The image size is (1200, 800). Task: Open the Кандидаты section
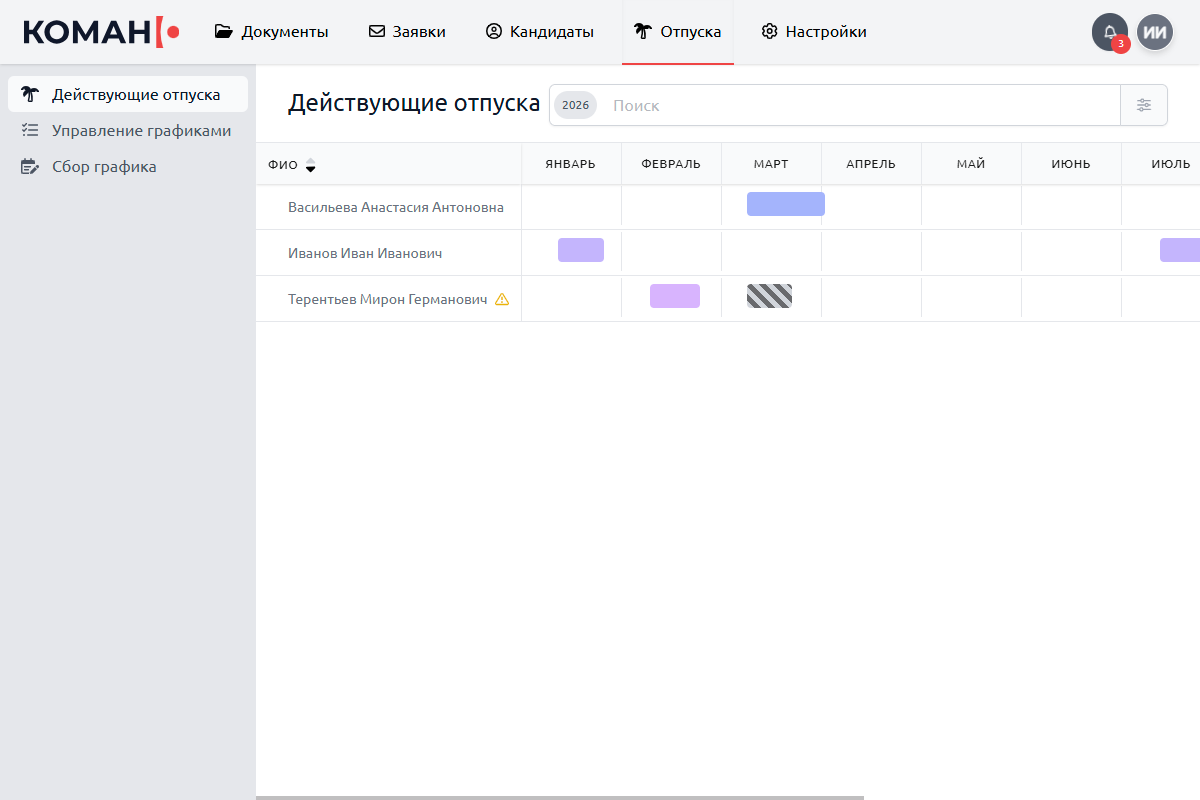(540, 32)
